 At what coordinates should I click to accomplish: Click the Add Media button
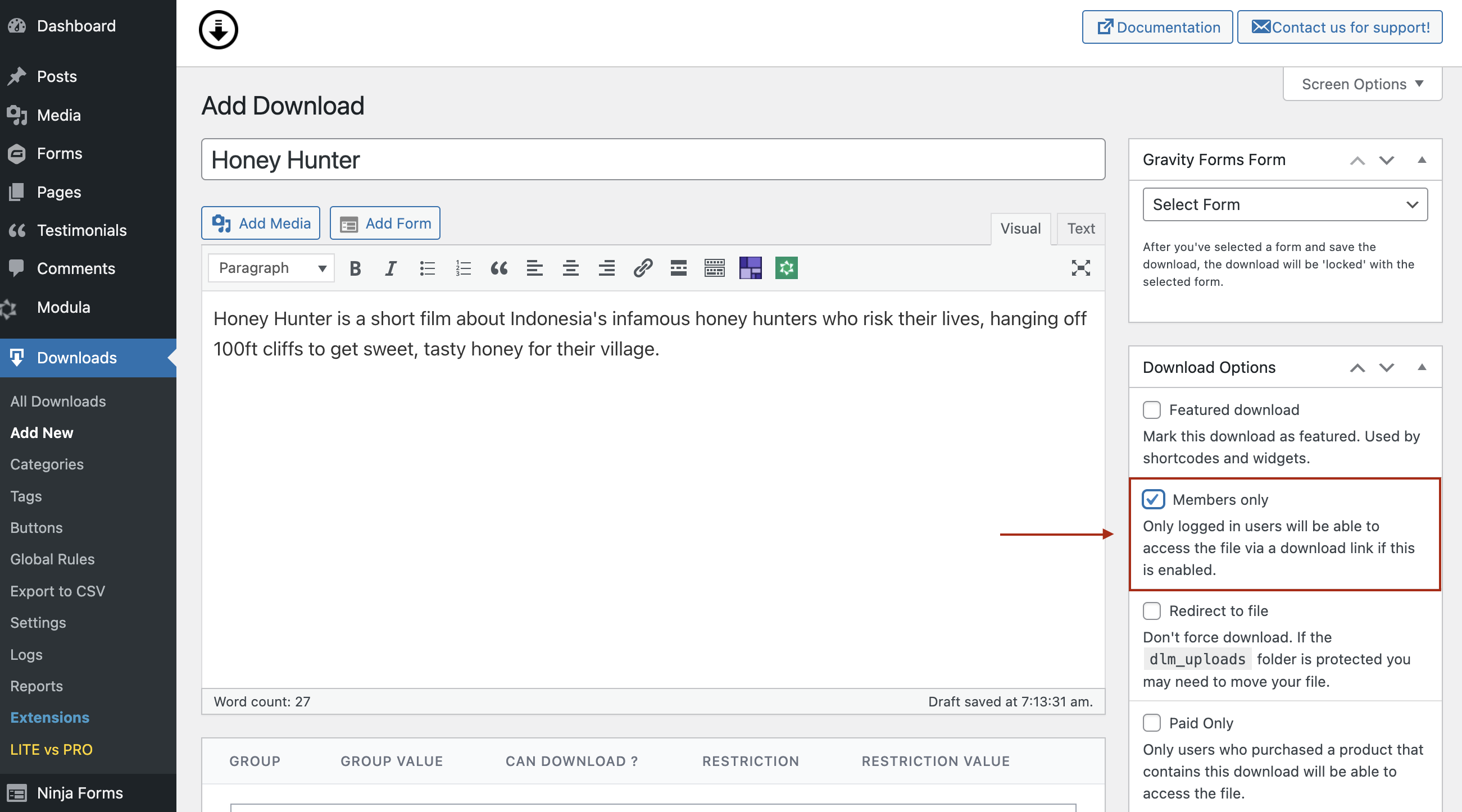[x=261, y=223]
